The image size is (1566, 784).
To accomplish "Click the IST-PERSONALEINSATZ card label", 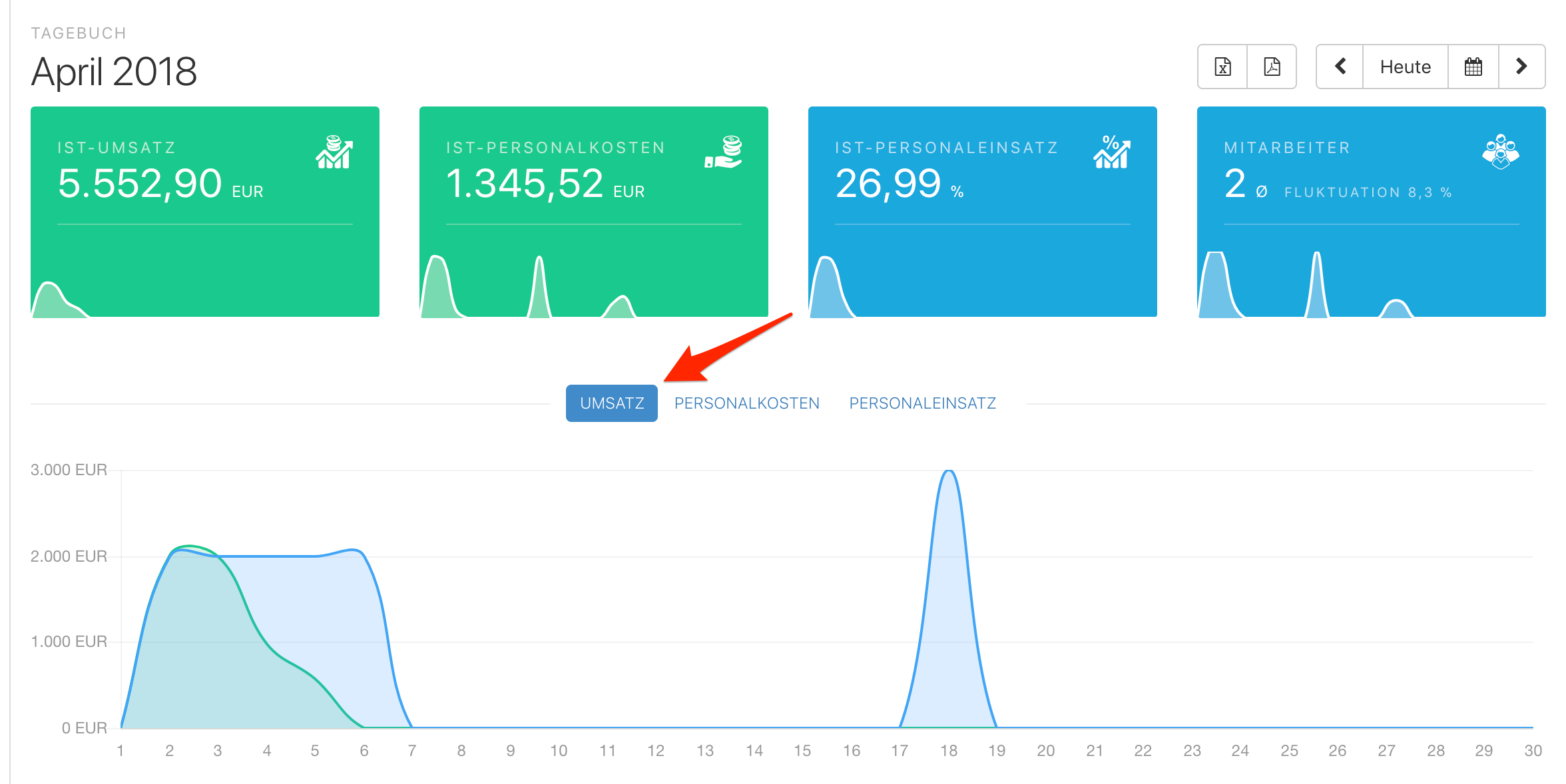I will pyautogui.click(x=946, y=148).
